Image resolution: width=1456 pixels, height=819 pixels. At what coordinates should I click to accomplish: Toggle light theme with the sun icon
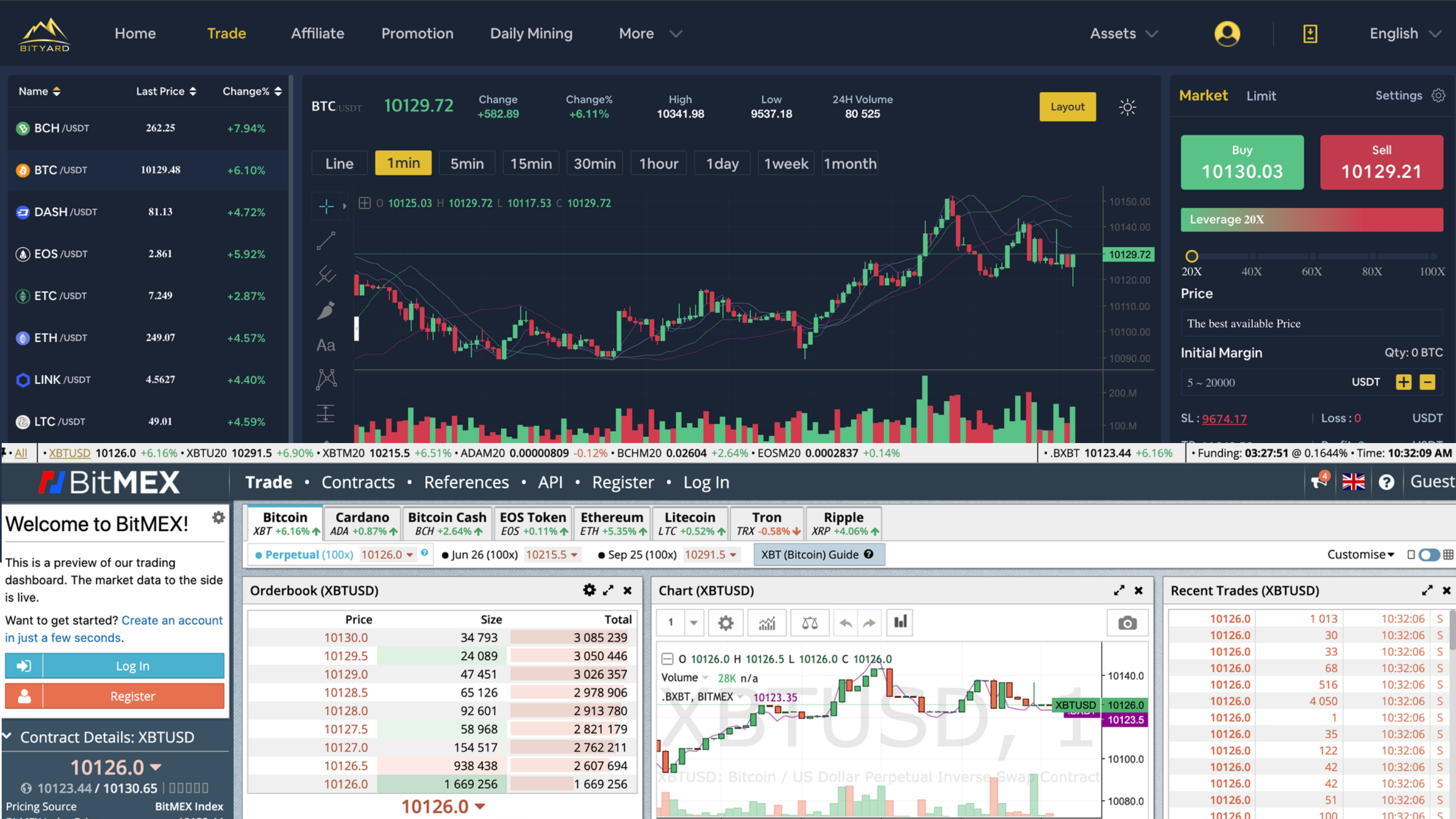(1127, 107)
